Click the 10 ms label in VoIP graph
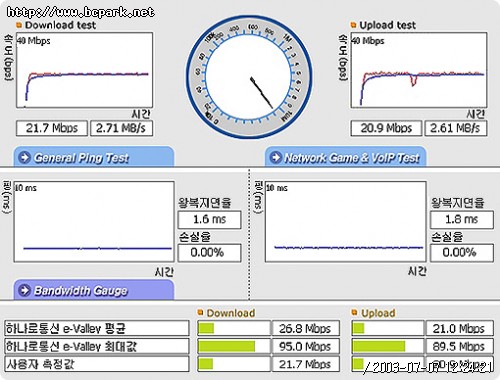This screenshot has height=380, width=500. pyautogui.click(x=277, y=188)
